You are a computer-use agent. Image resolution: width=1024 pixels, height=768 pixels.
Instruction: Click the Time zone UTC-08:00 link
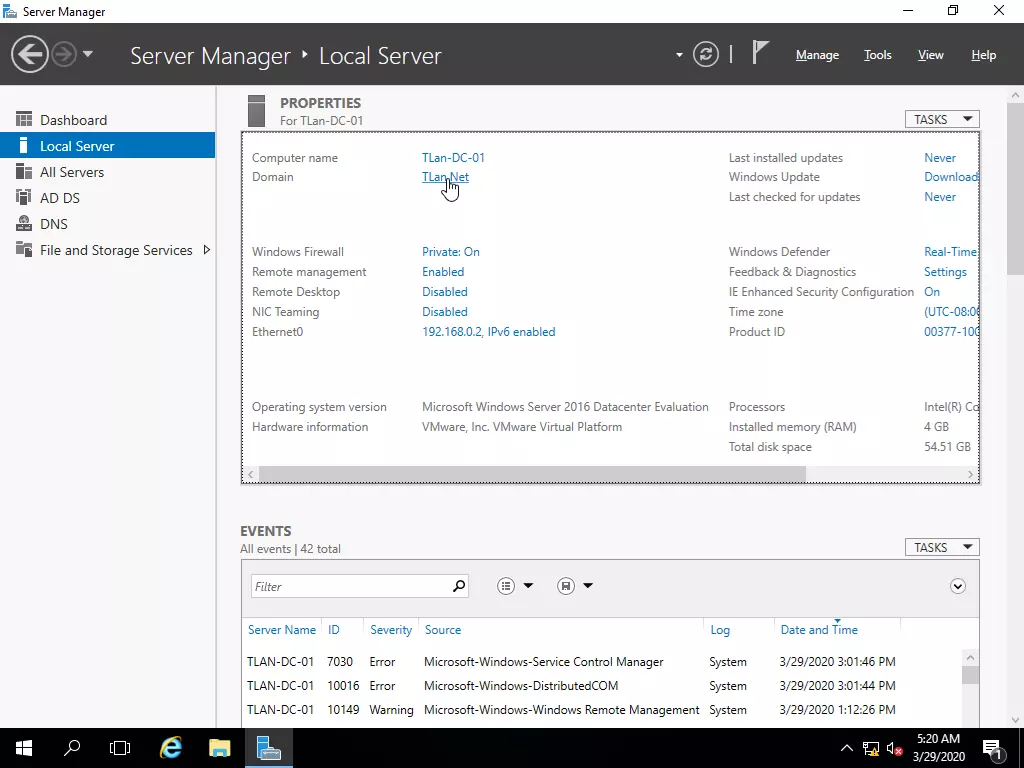[951, 312]
